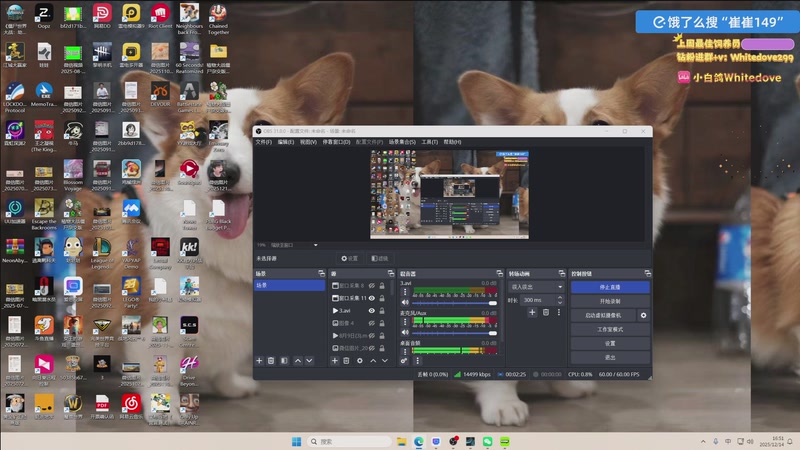Click 停止直播 button to stop streaming

pyautogui.click(x=610, y=286)
